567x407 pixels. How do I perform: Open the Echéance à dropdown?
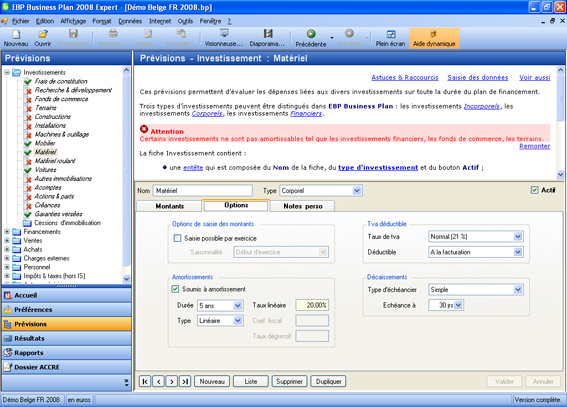[x=458, y=305]
